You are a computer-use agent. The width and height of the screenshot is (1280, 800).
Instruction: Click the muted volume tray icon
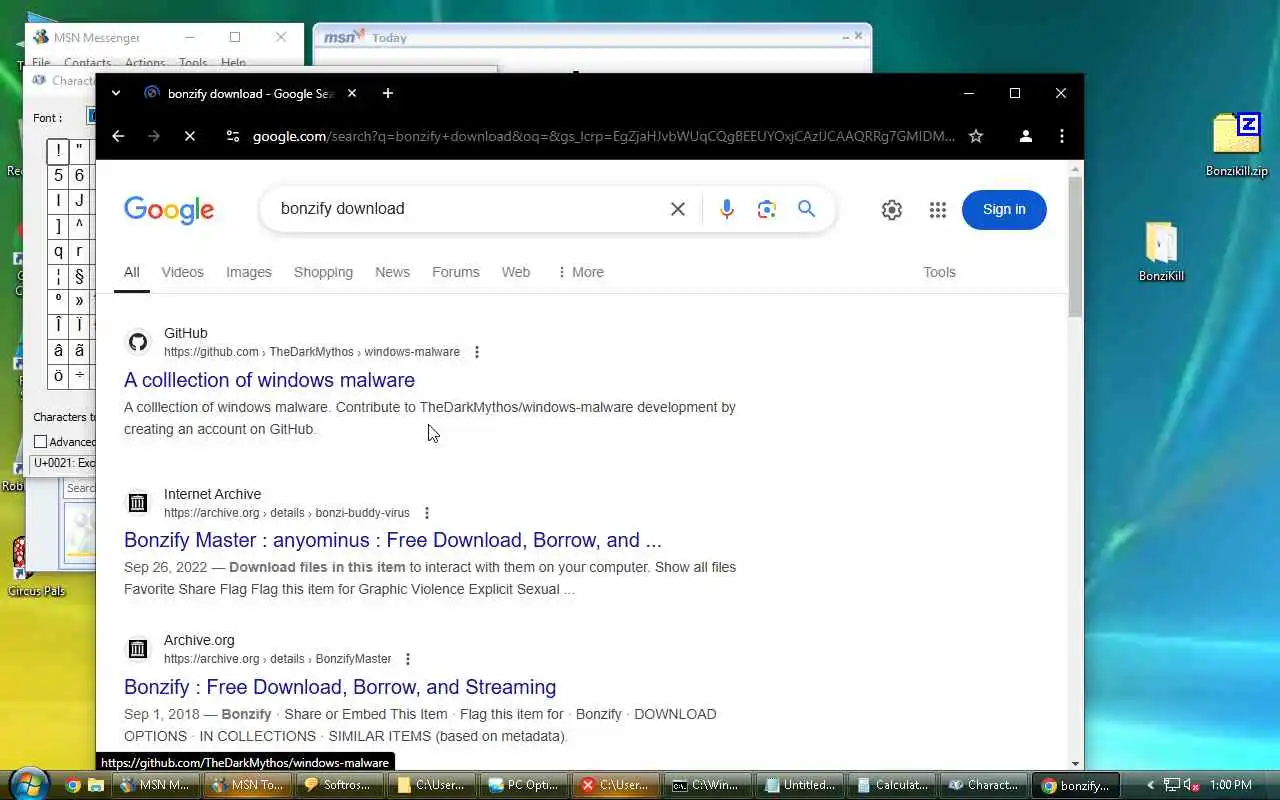click(1191, 785)
